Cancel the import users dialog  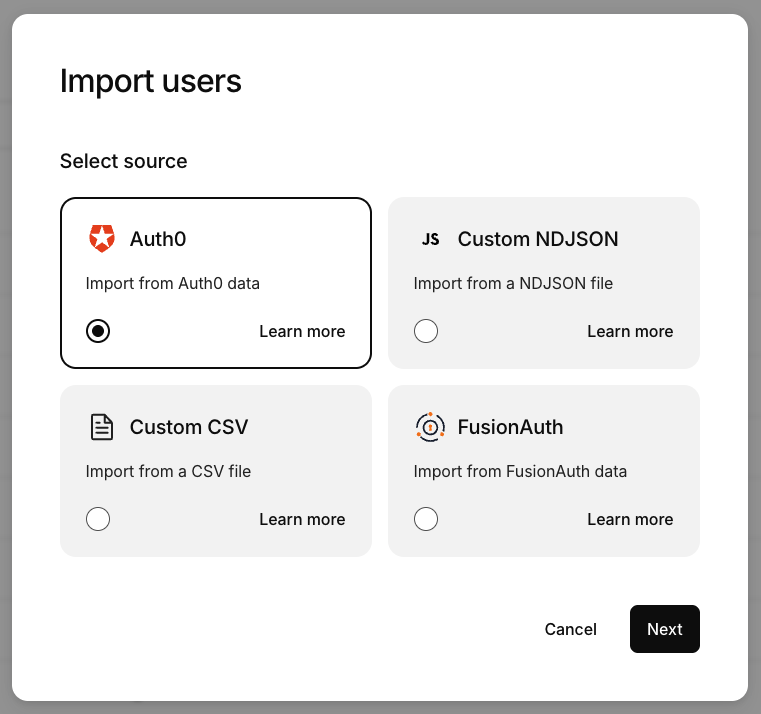(571, 629)
